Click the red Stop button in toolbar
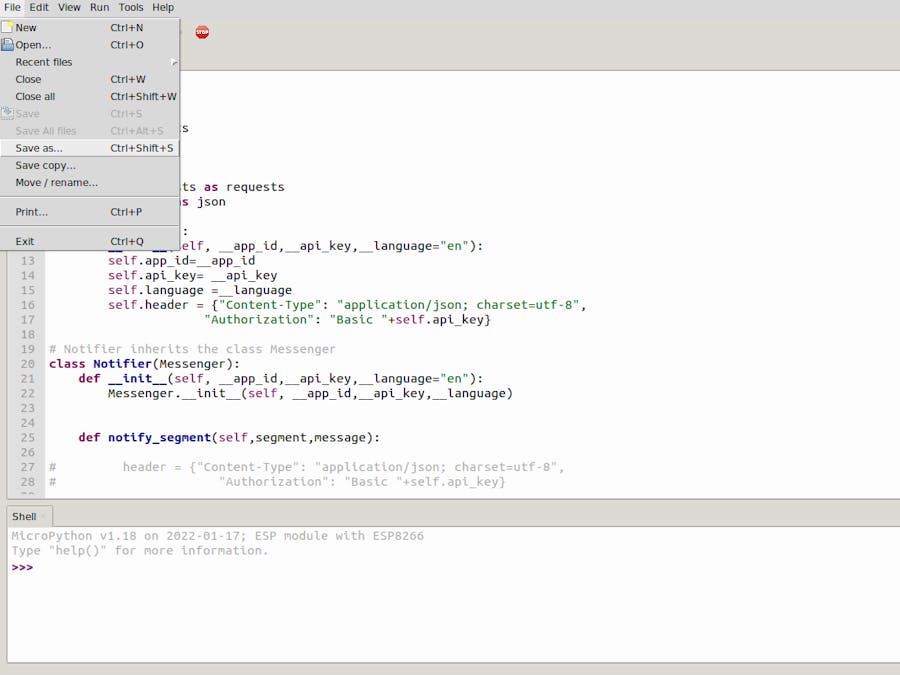 coord(202,32)
